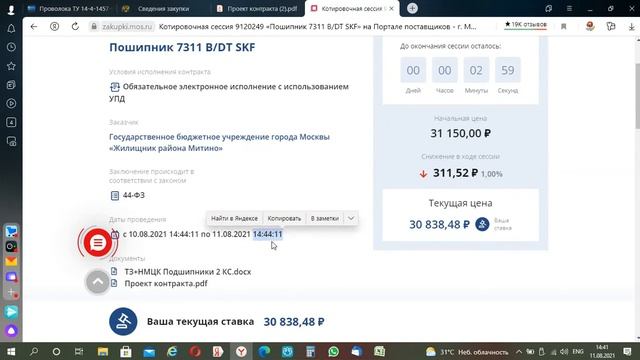
Task: Open the collections icon in the sidebar
Action: [11, 85]
